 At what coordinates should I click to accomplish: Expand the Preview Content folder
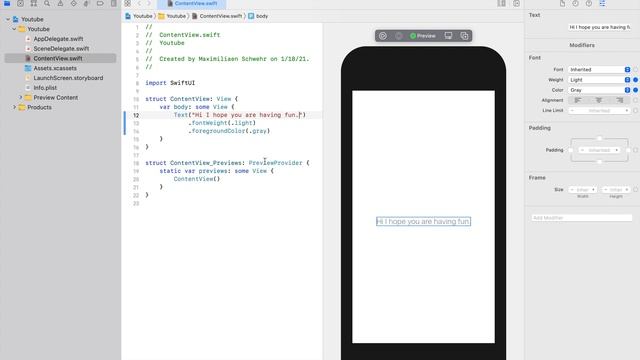tap(21, 98)
